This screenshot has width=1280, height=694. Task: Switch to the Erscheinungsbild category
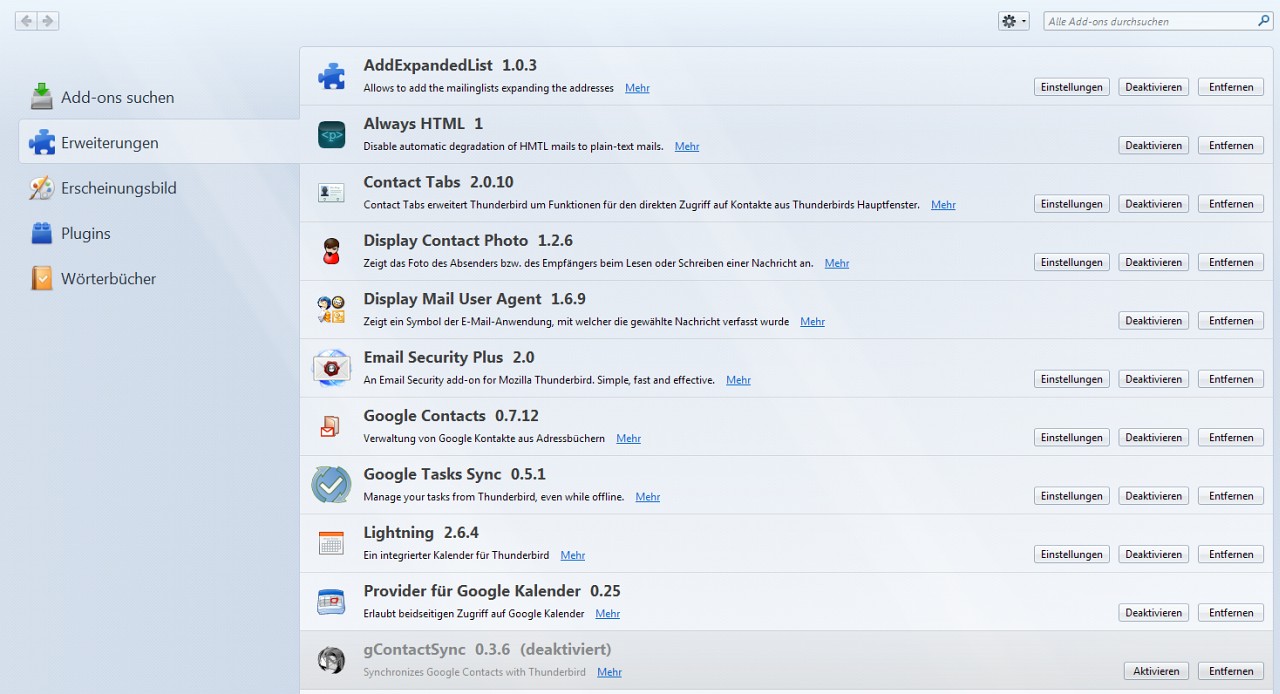[160, 188]
